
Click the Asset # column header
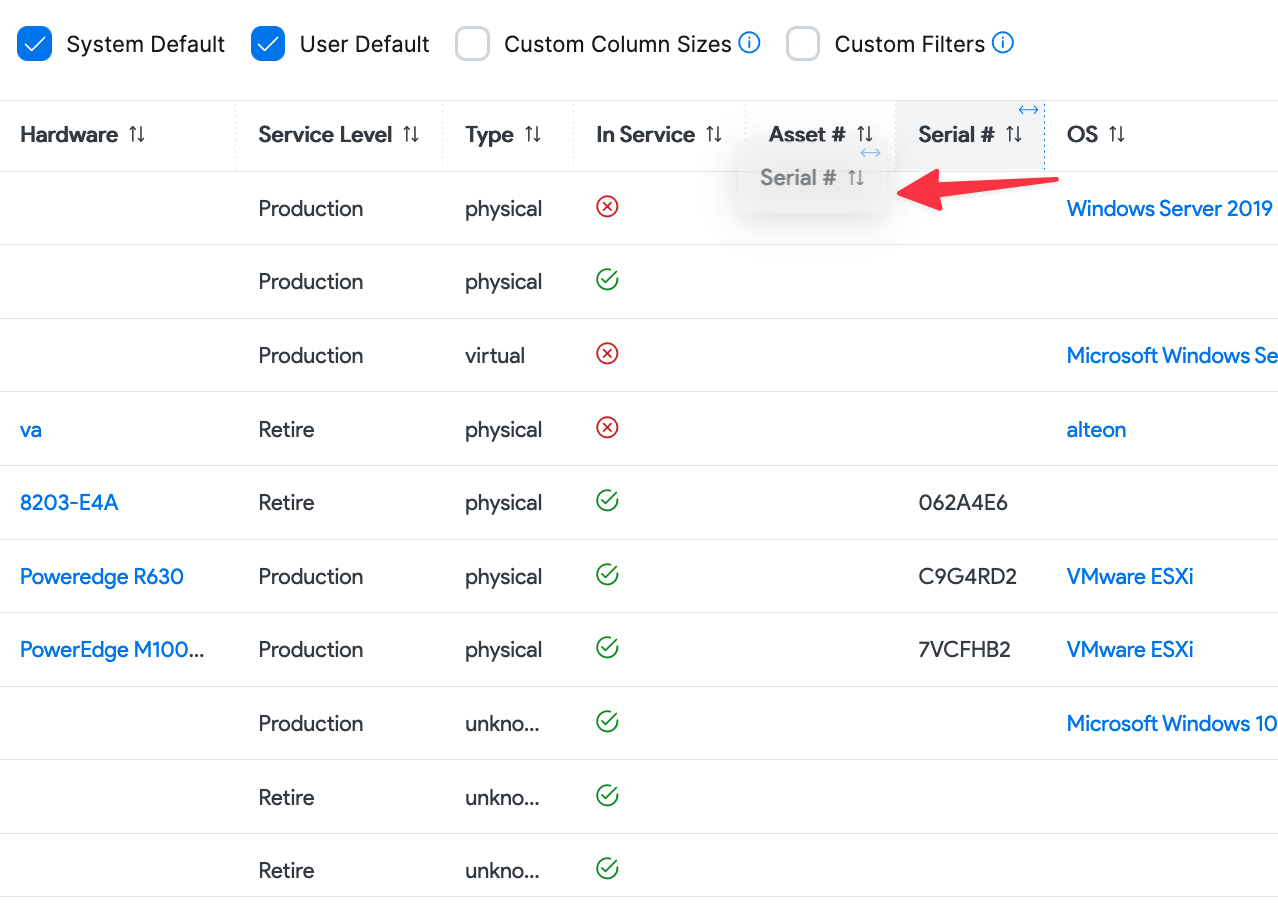pos(806,134)
